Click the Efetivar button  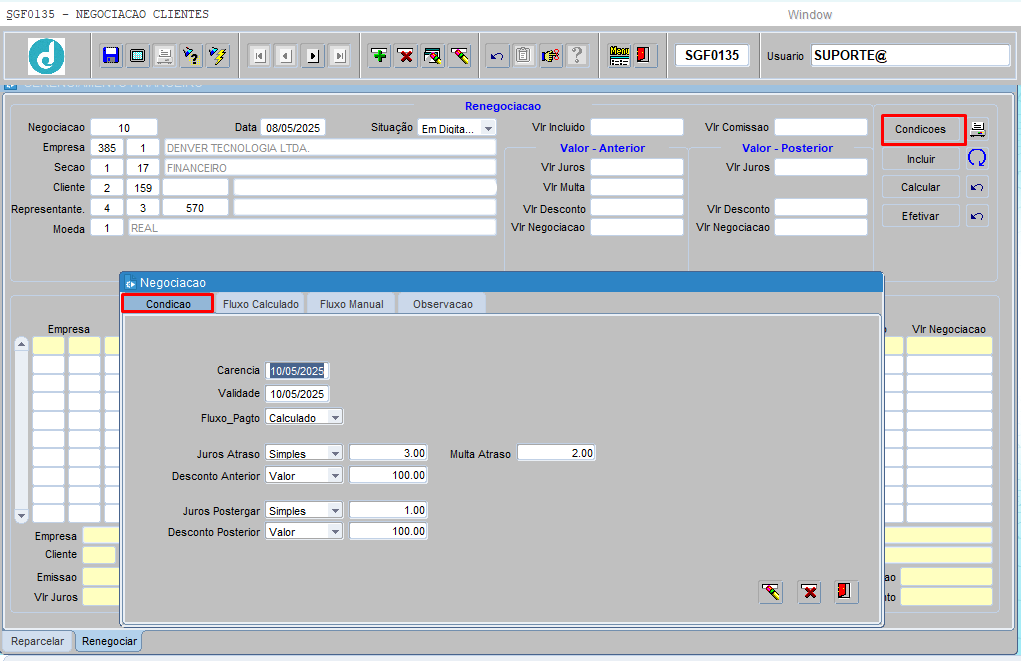(x=921, y=216)
